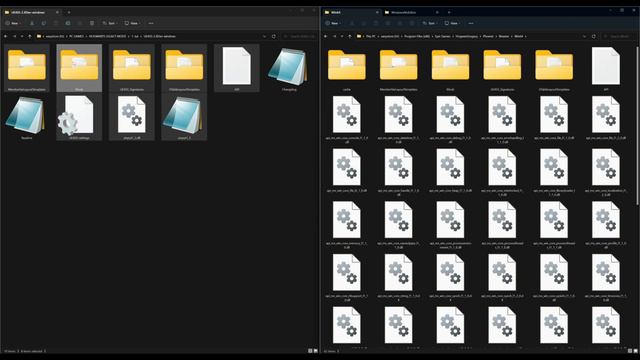Screen dimensions: 640x360
Task: Select the api-ms-win-core-heap dll file
Action: pyautogui.click(x=450, y=172)
